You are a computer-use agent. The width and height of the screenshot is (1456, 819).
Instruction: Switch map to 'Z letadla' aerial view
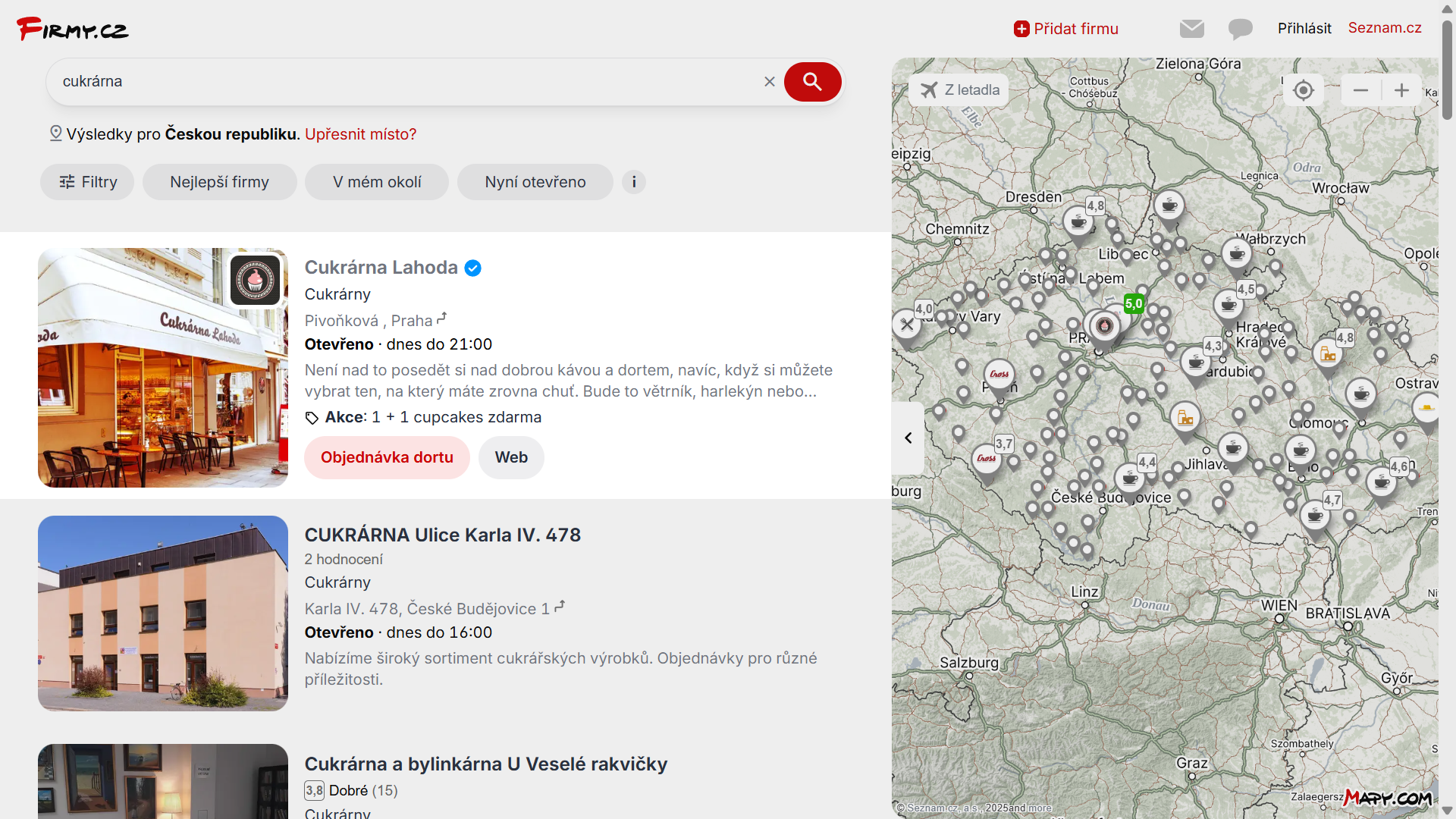[960, 90]
